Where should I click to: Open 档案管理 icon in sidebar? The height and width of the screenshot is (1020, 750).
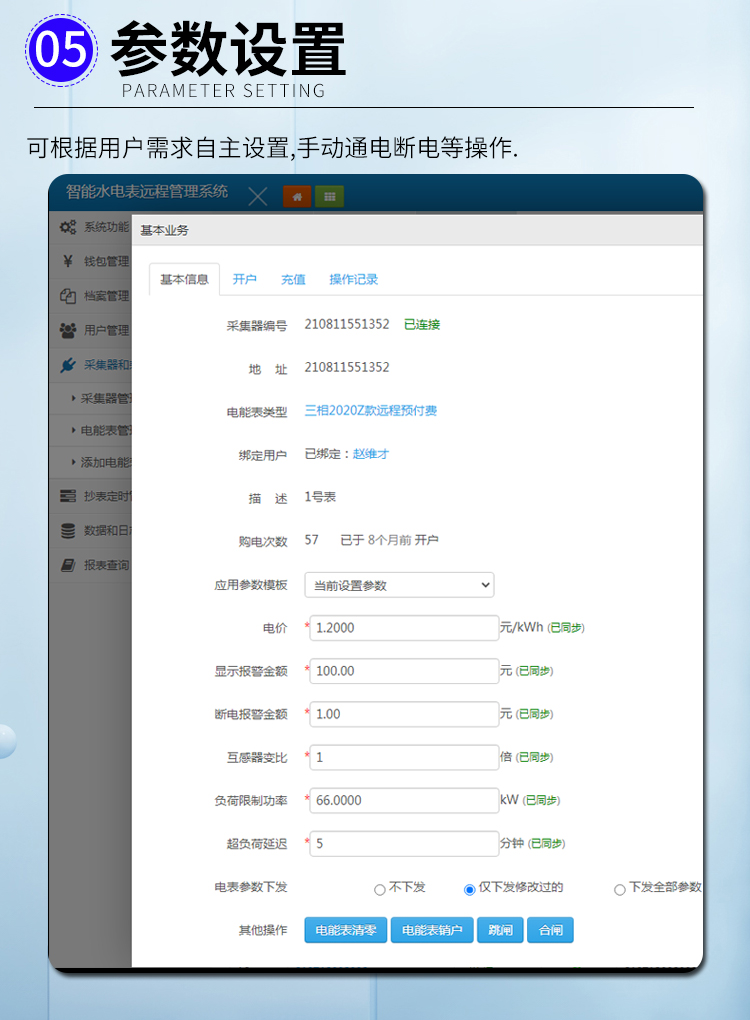click(68, 296)
